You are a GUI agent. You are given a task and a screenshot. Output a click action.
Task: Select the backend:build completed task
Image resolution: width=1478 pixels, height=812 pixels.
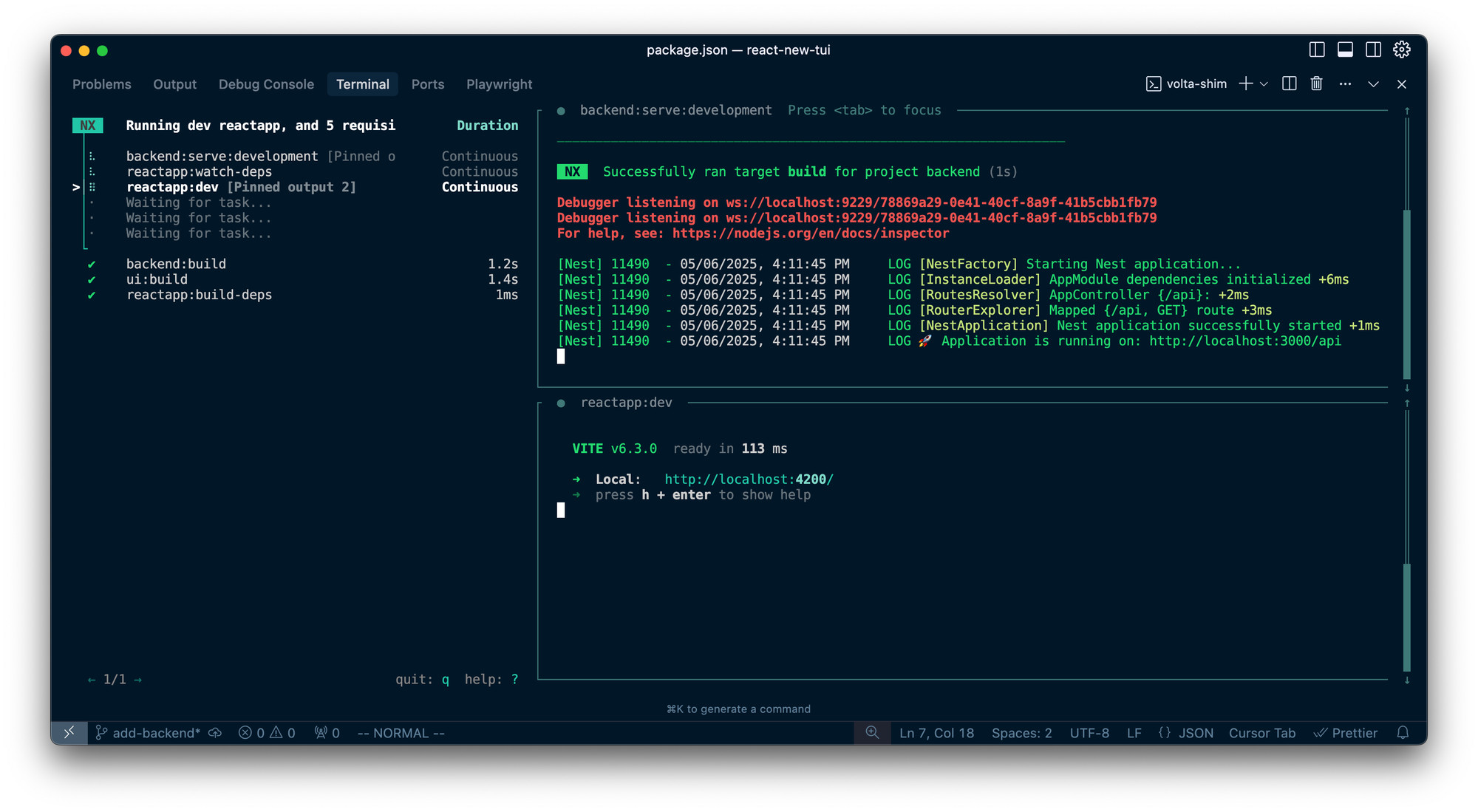click(x=303, y=264)
